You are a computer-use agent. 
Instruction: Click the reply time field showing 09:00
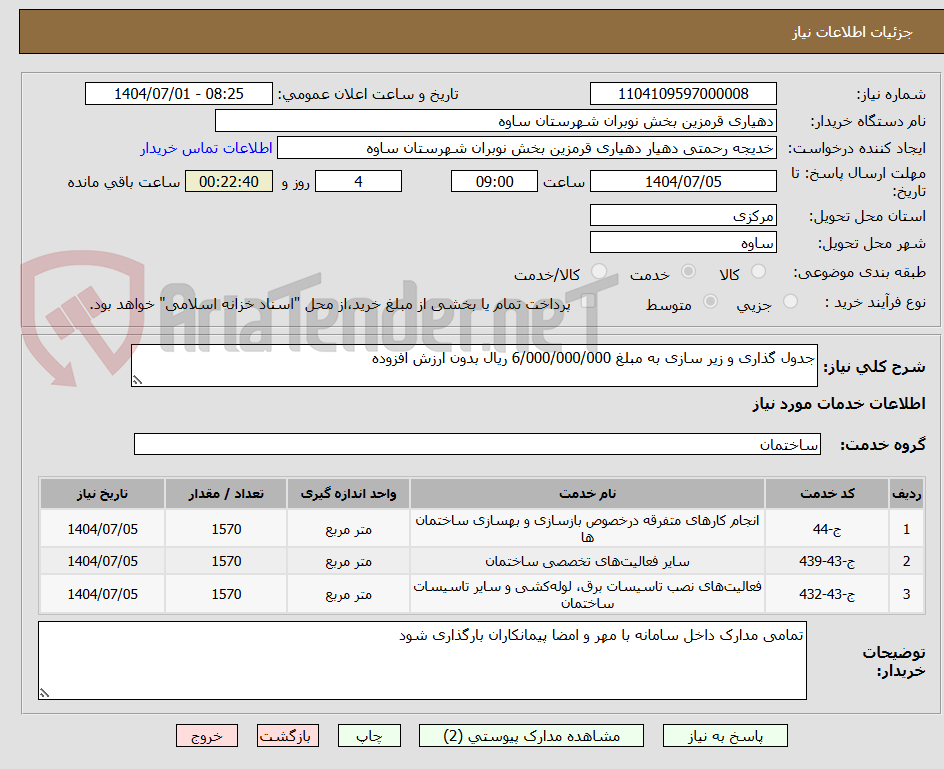pyautogui.click(x=494, y=181)
